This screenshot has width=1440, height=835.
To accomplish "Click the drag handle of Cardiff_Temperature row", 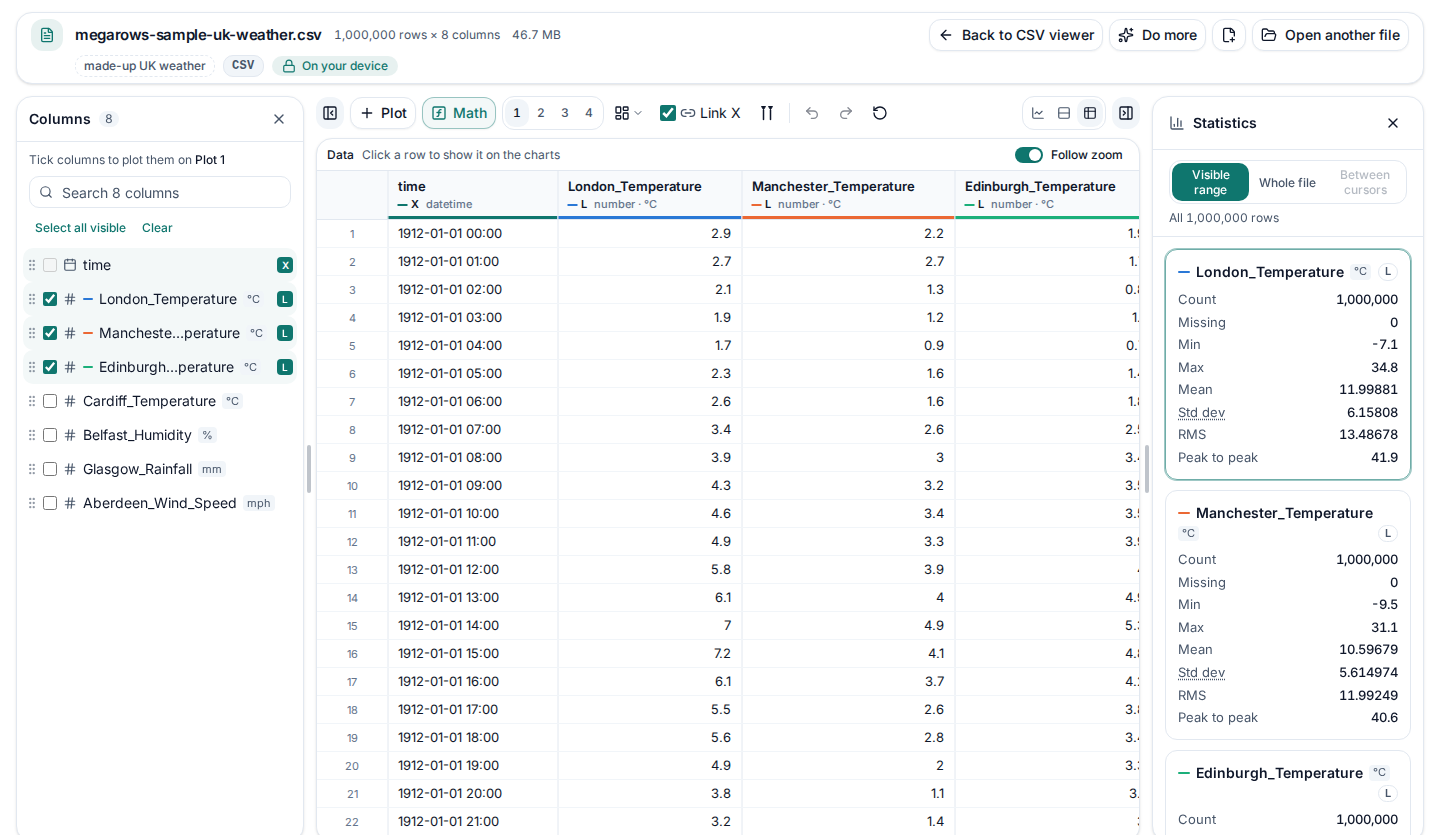I will (x=32, y=401).
